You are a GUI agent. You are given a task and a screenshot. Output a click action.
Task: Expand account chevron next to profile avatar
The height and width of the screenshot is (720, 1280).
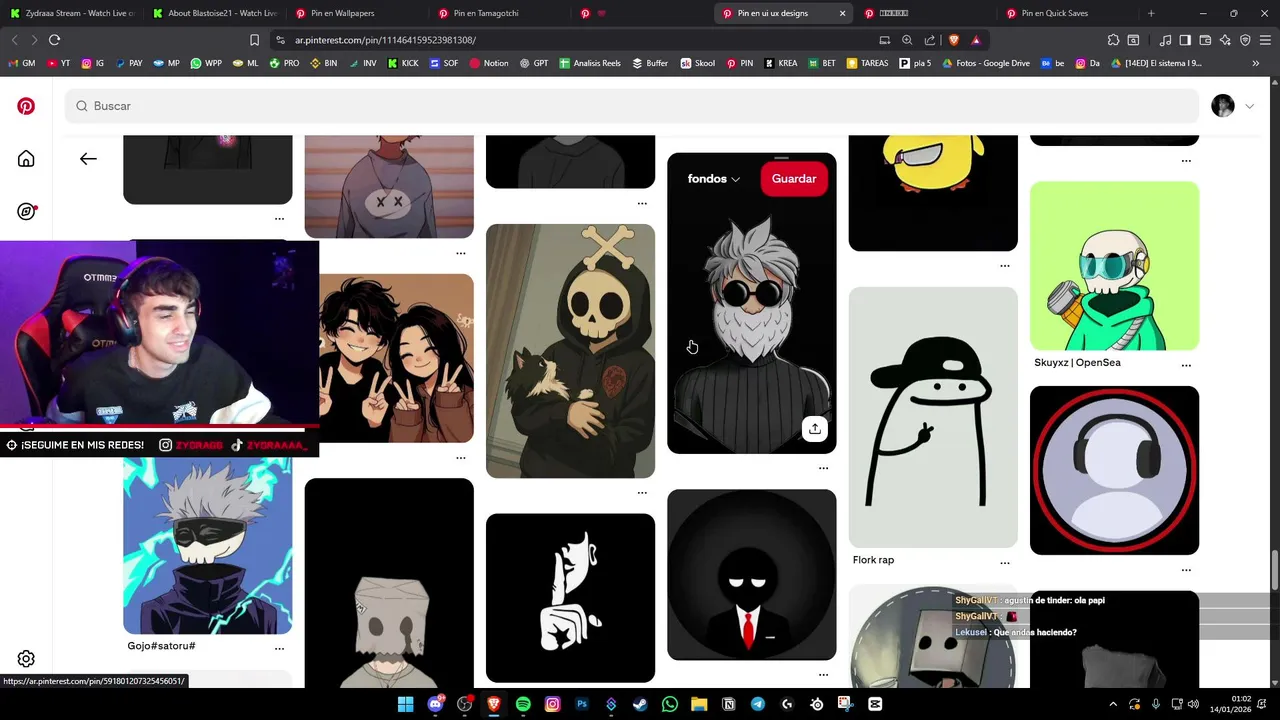1249,106
